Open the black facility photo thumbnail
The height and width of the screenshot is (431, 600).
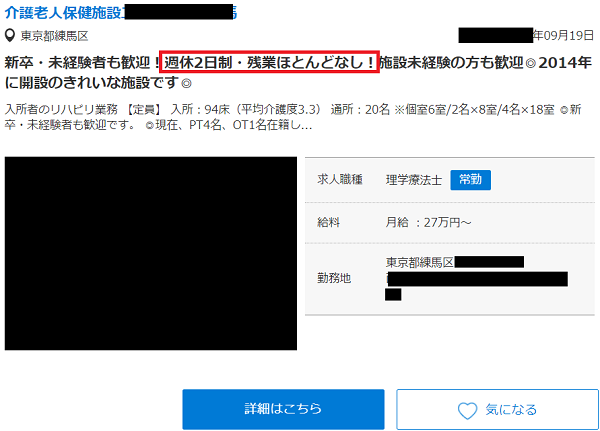click(x=151, y=253)
